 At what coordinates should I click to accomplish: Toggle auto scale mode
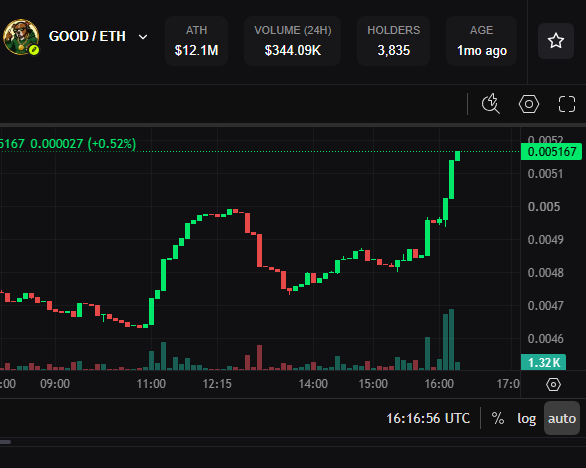(x=562, y=418)
